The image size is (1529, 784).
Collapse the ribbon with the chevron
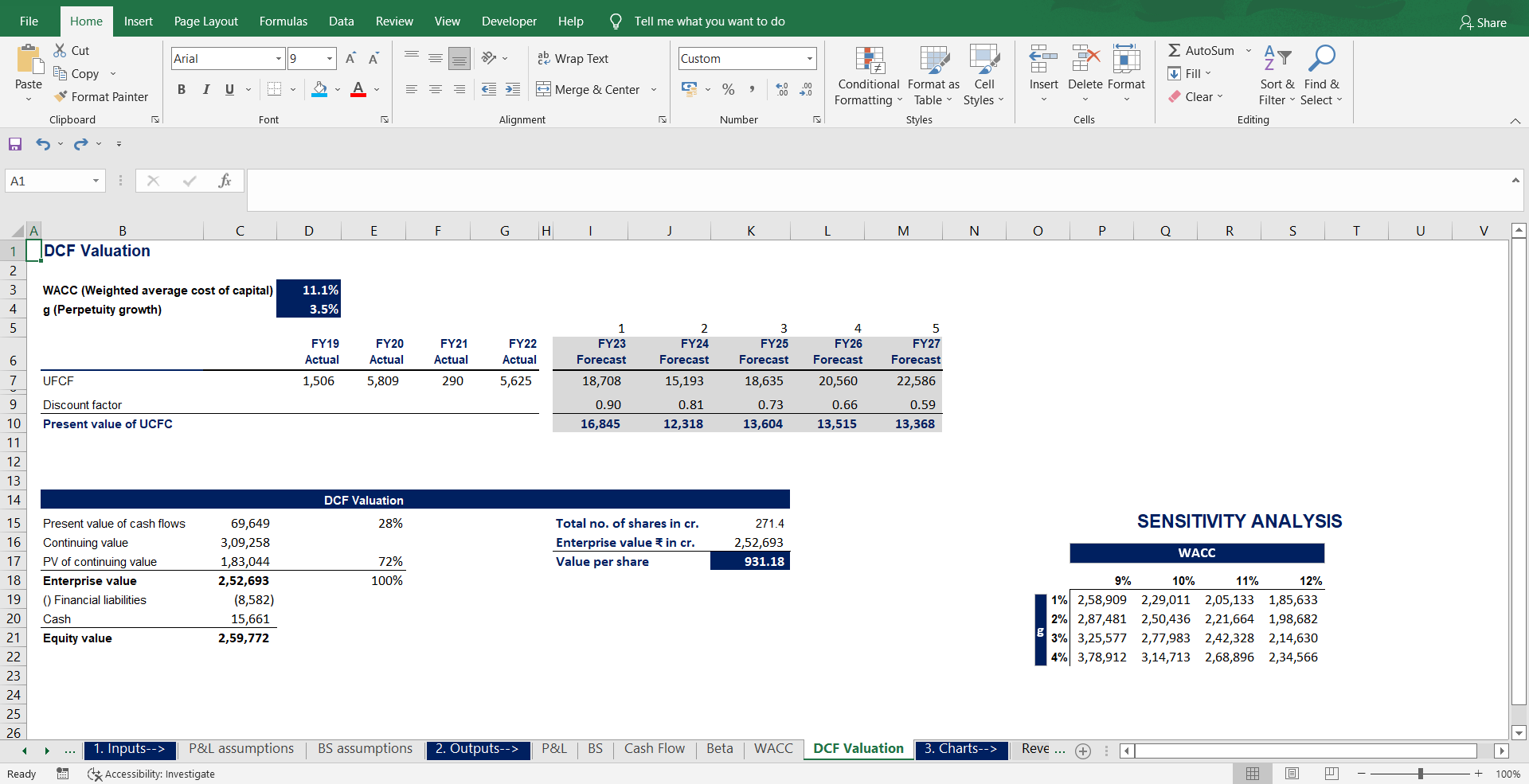(1515, 121)
